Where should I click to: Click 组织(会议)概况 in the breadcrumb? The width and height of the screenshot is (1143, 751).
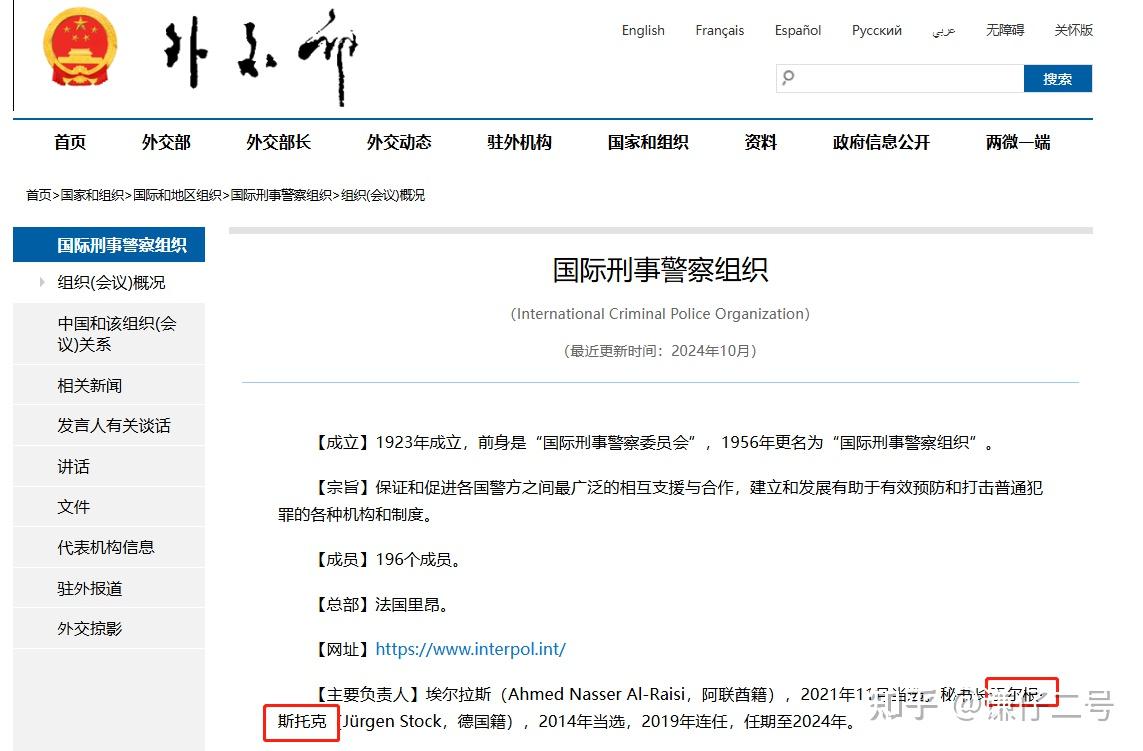point(383,195)
